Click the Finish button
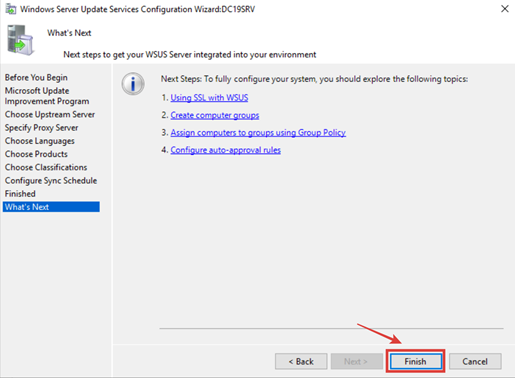This screenshot has width=515, height=378. (x=415, y=361)
